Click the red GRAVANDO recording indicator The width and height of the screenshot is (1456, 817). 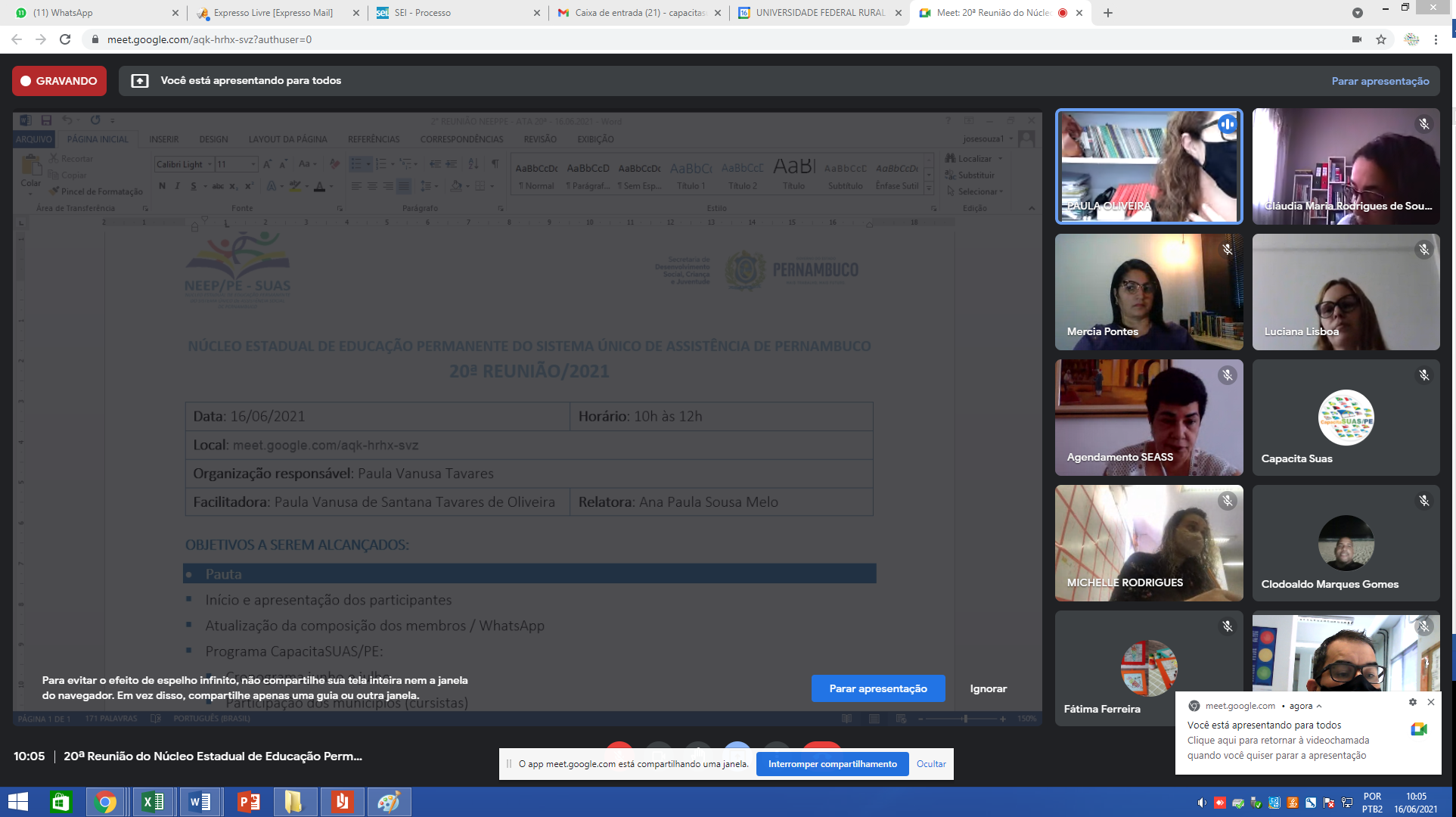(59, 81)
